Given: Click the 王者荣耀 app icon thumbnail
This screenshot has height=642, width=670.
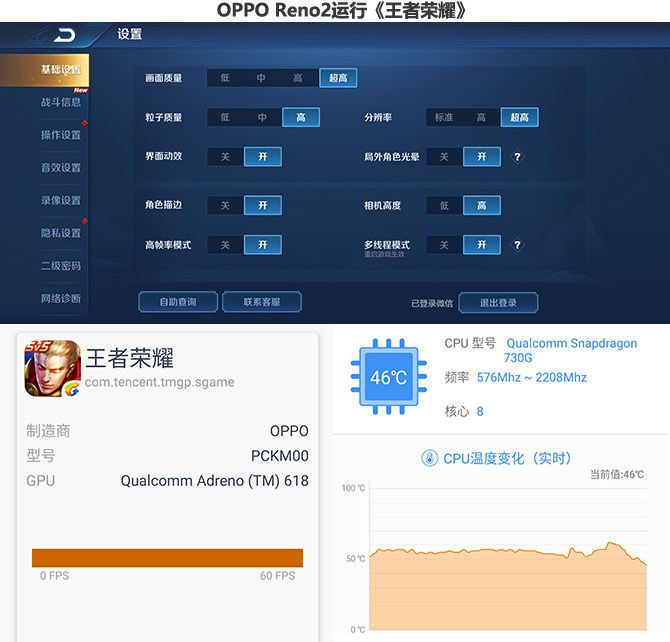Looking at the screenshot, I should [x=53, y=368].
